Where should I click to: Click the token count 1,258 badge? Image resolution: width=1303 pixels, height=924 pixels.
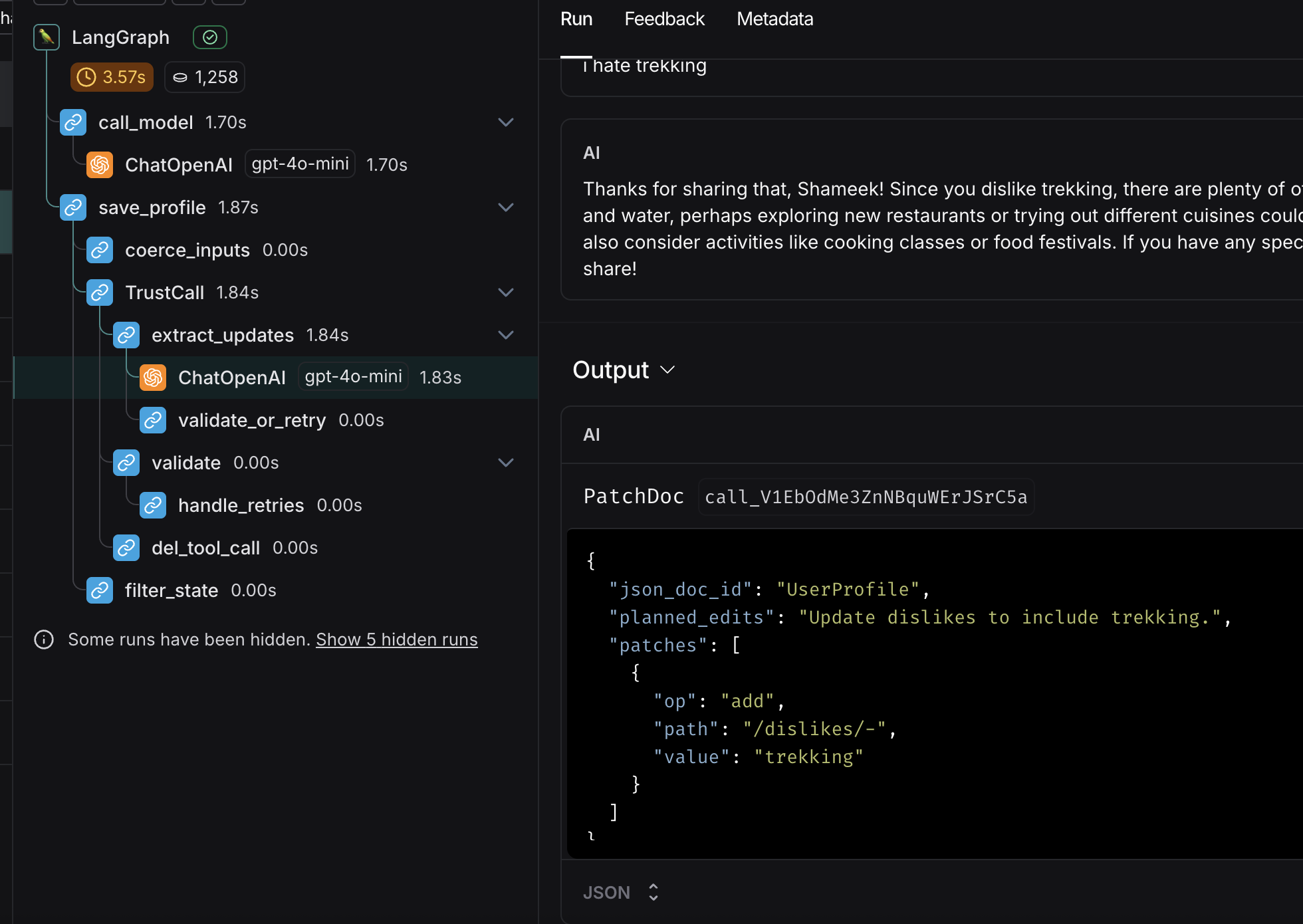[x=205, y=77]
